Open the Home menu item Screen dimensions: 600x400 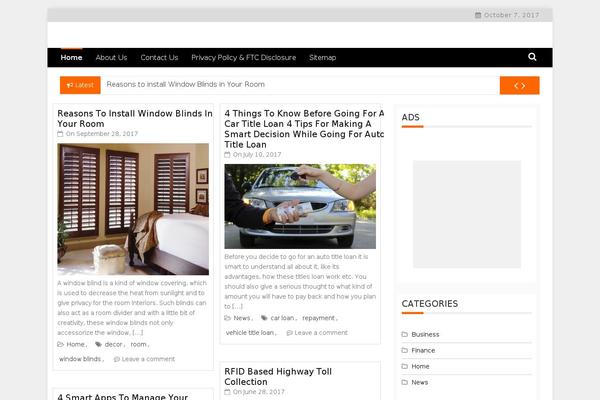tap(71, 57)
